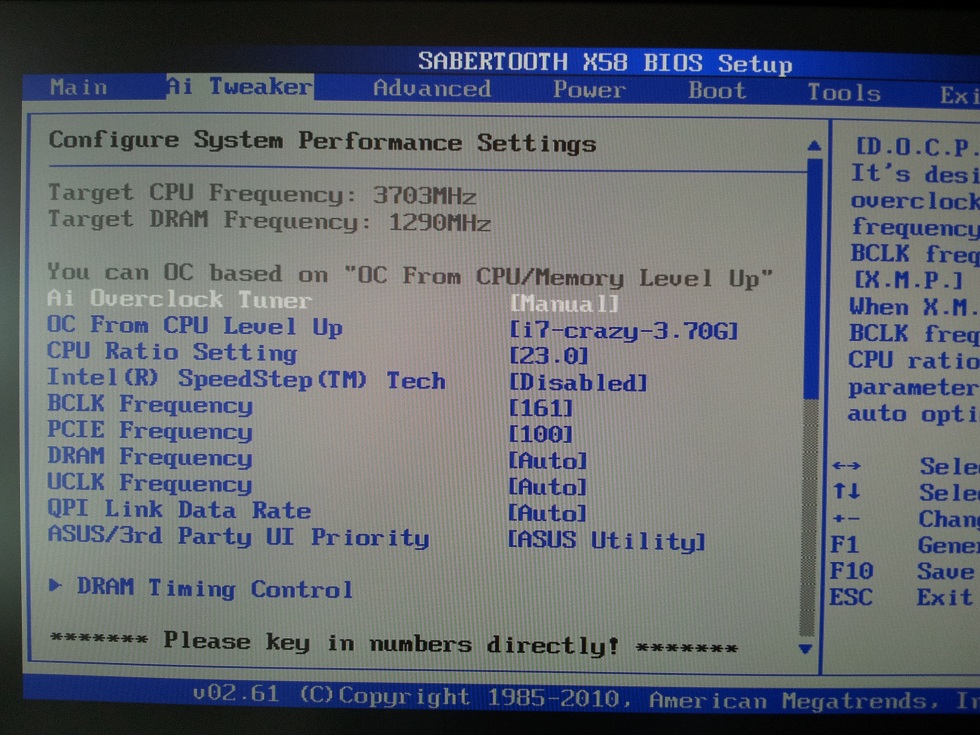Viewport: 980px width, 735px height.
Task: Click the ESC Exit key legend
Action: [851, 597]
